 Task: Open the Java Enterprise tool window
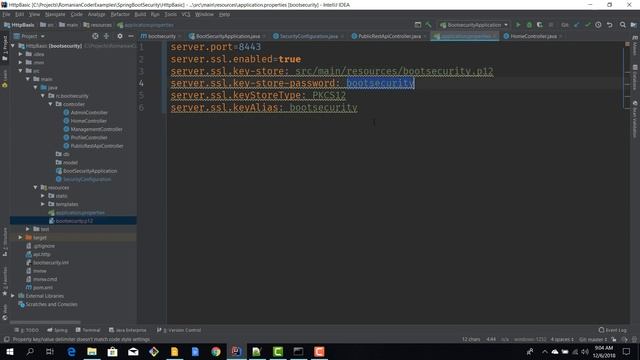click(127, 330)
